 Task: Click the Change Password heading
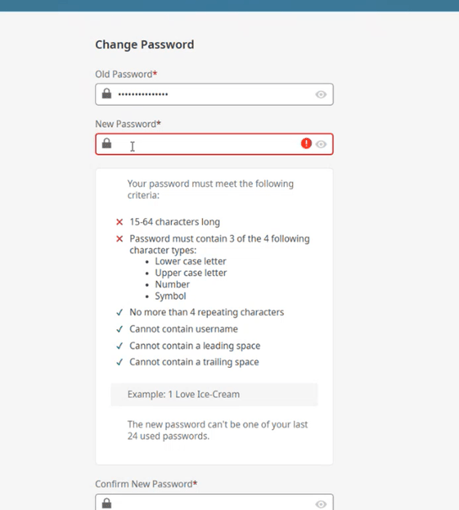coord(145,45)
